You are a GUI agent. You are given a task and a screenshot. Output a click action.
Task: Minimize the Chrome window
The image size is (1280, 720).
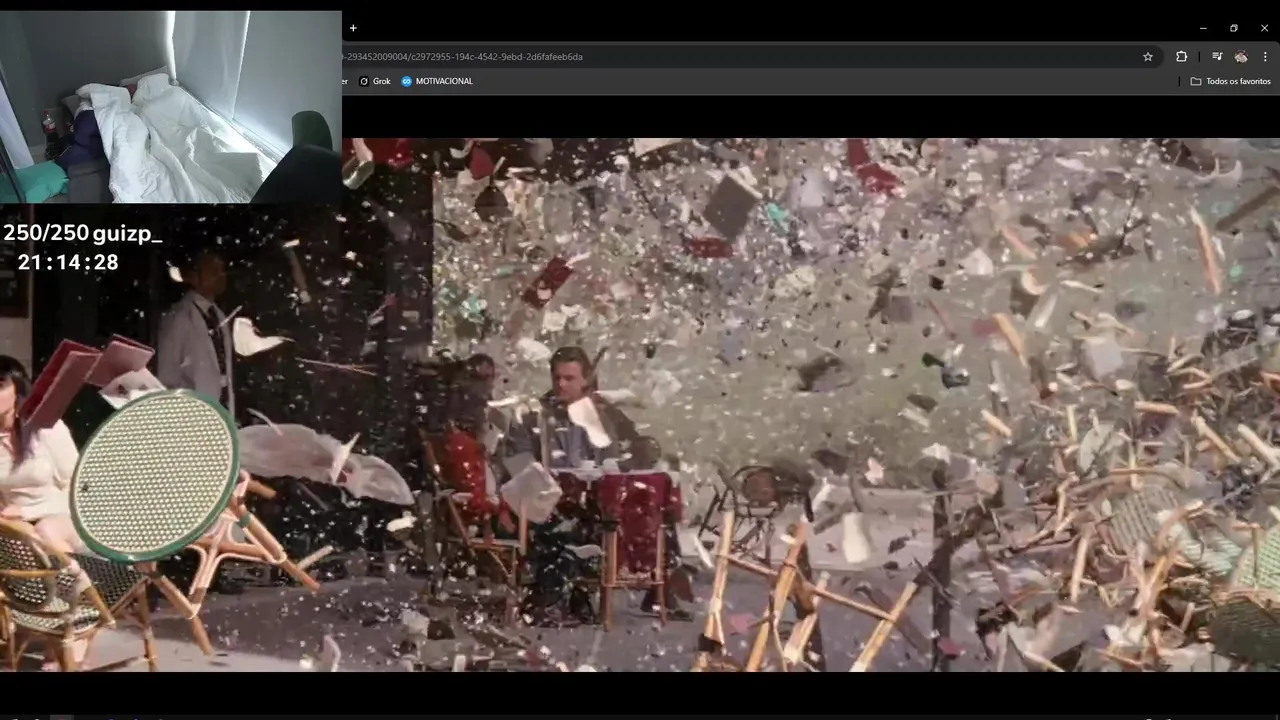[x=1203, y=28]
